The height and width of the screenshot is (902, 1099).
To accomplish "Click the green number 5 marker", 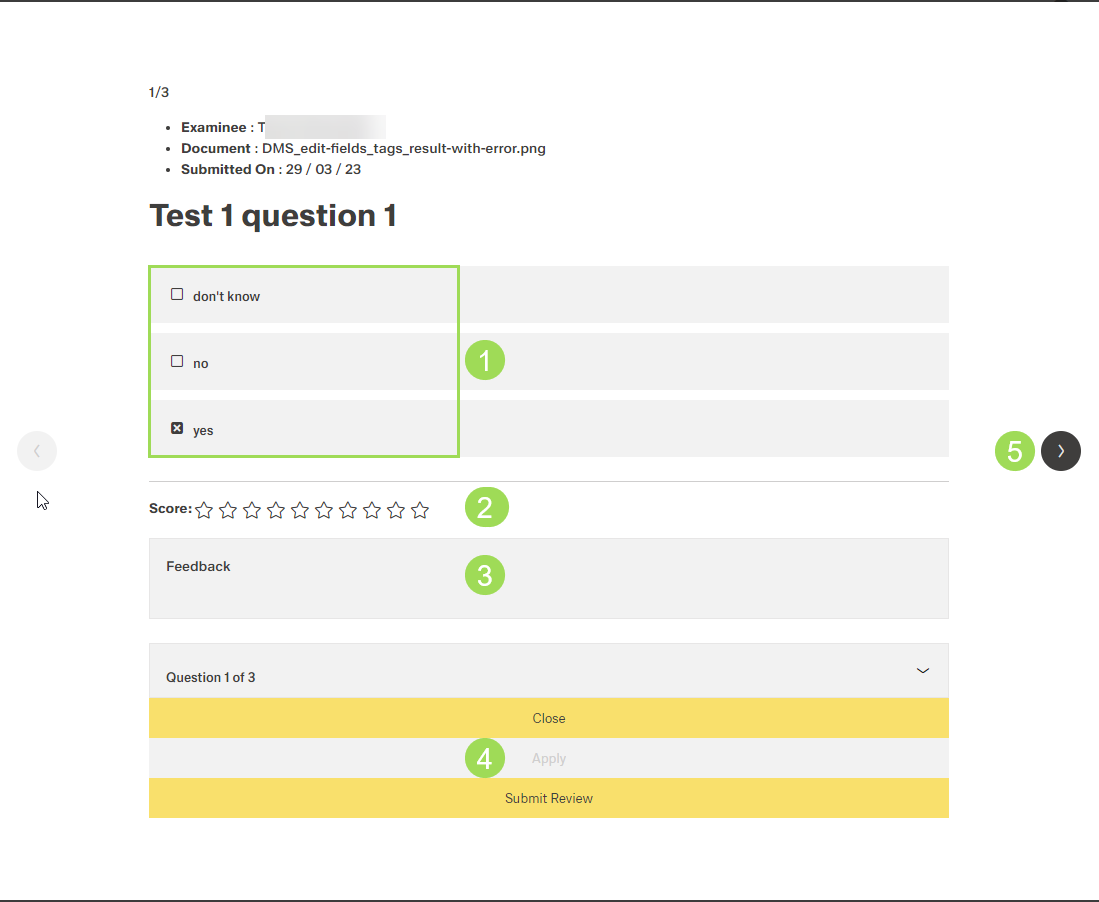I will 1014,451.
